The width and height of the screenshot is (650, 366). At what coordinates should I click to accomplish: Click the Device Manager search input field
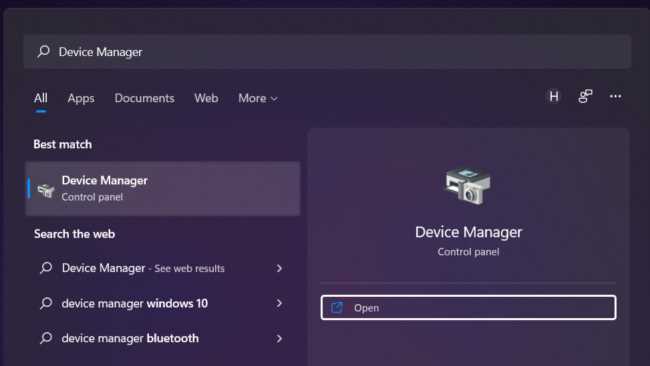point(327,52)
